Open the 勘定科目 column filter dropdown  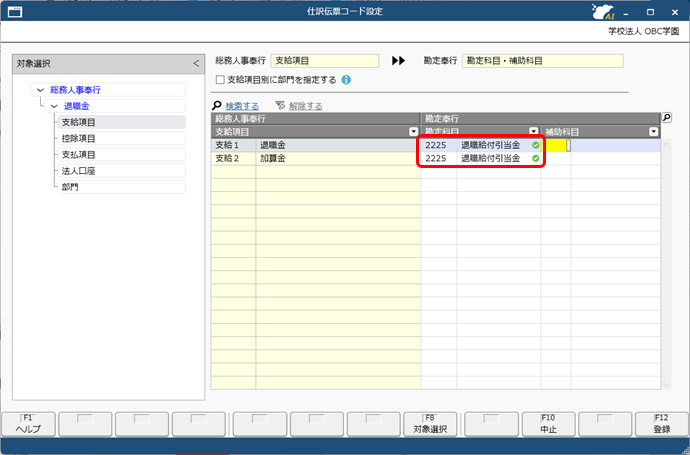[x=533, y=131]
